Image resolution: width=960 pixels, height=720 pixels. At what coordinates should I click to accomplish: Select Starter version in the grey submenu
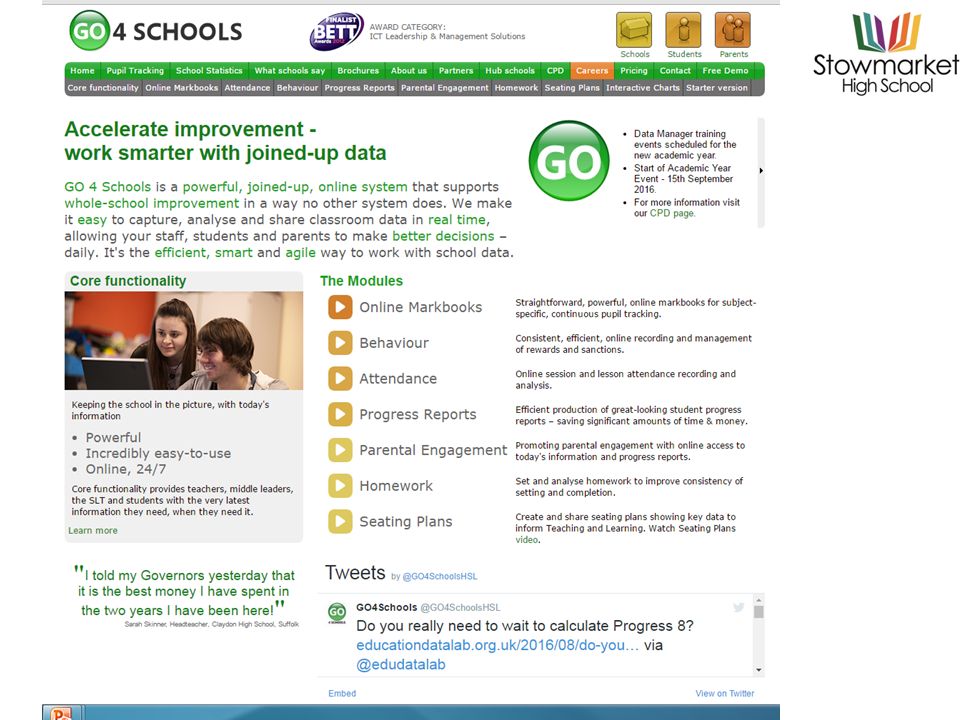tap(716, 88)
